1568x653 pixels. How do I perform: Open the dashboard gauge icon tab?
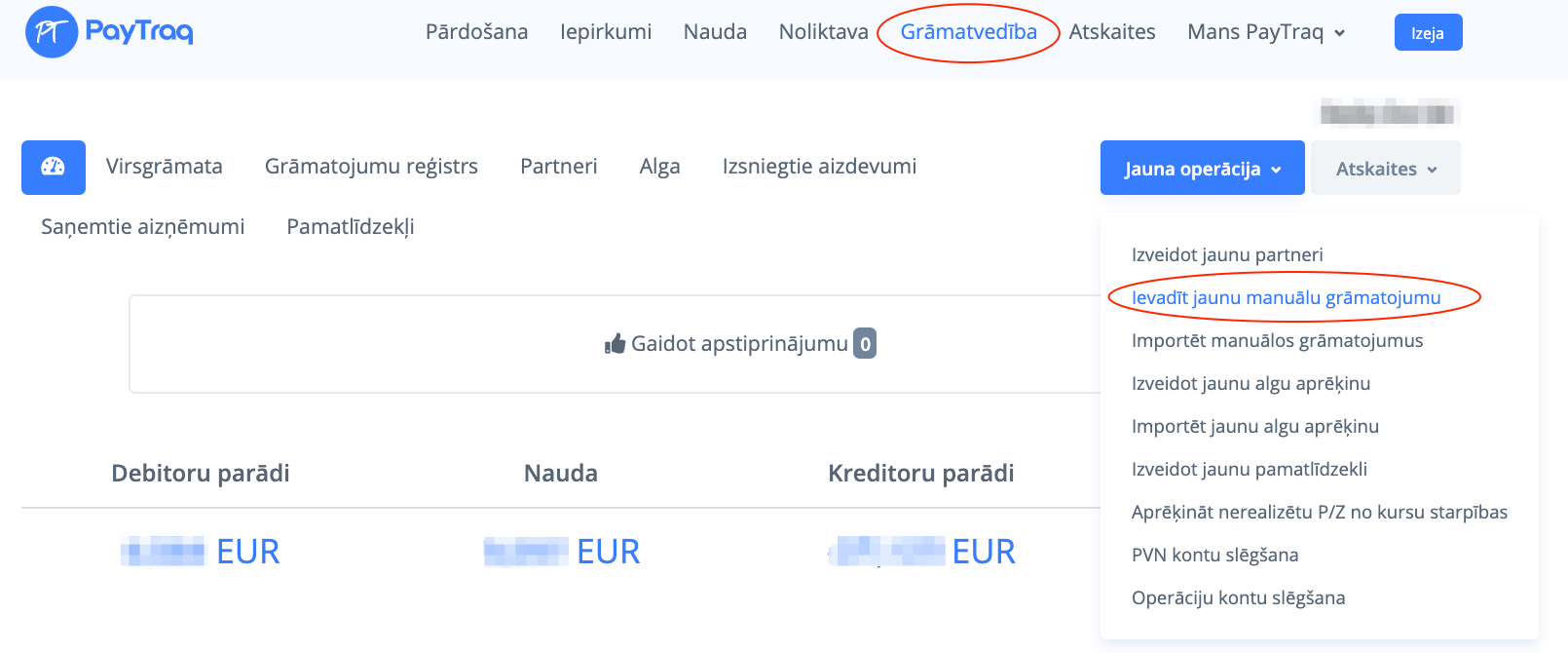click(54, 168)
